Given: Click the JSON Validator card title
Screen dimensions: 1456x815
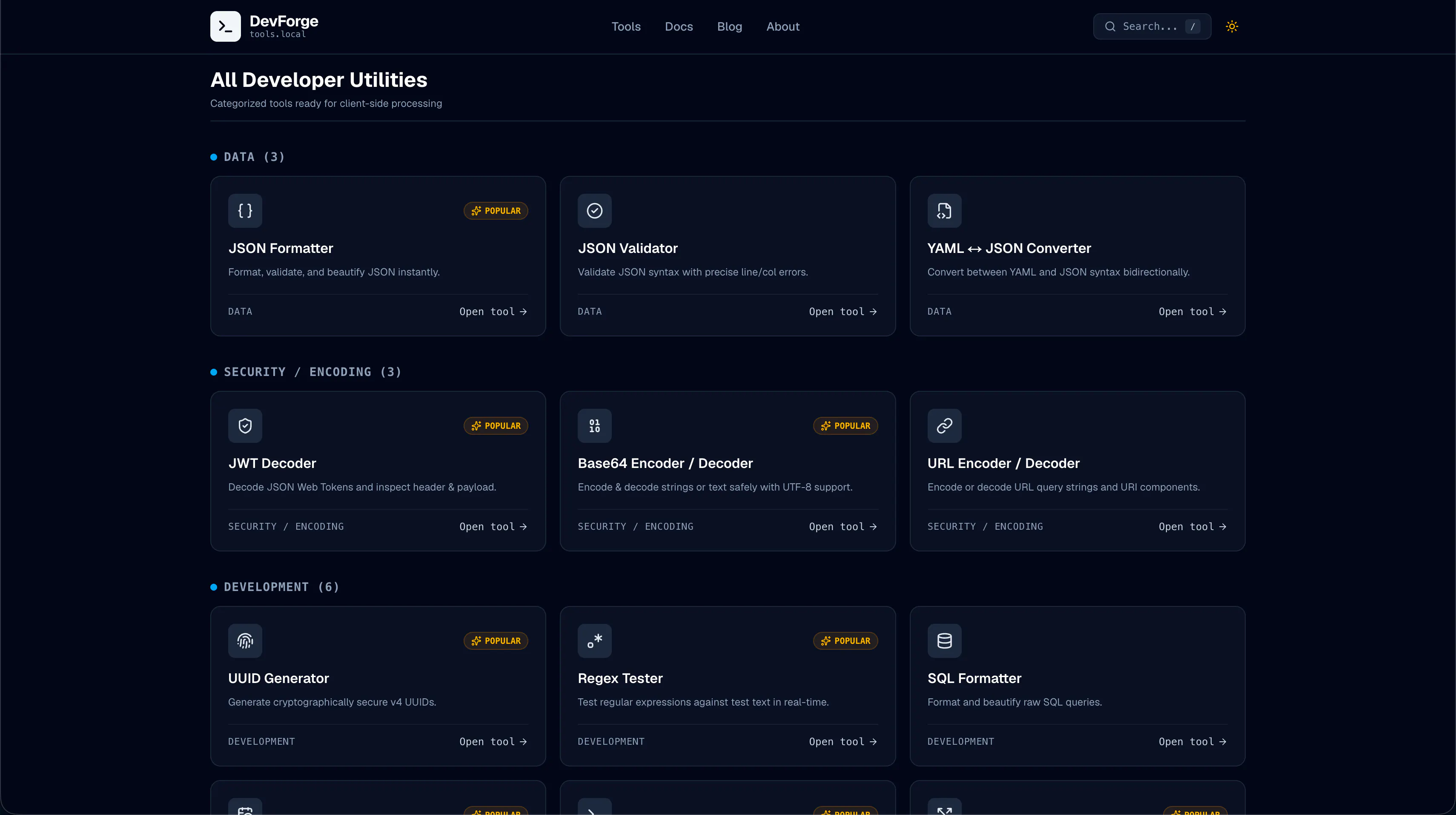Looking at the screenshot, I should 628,248.
